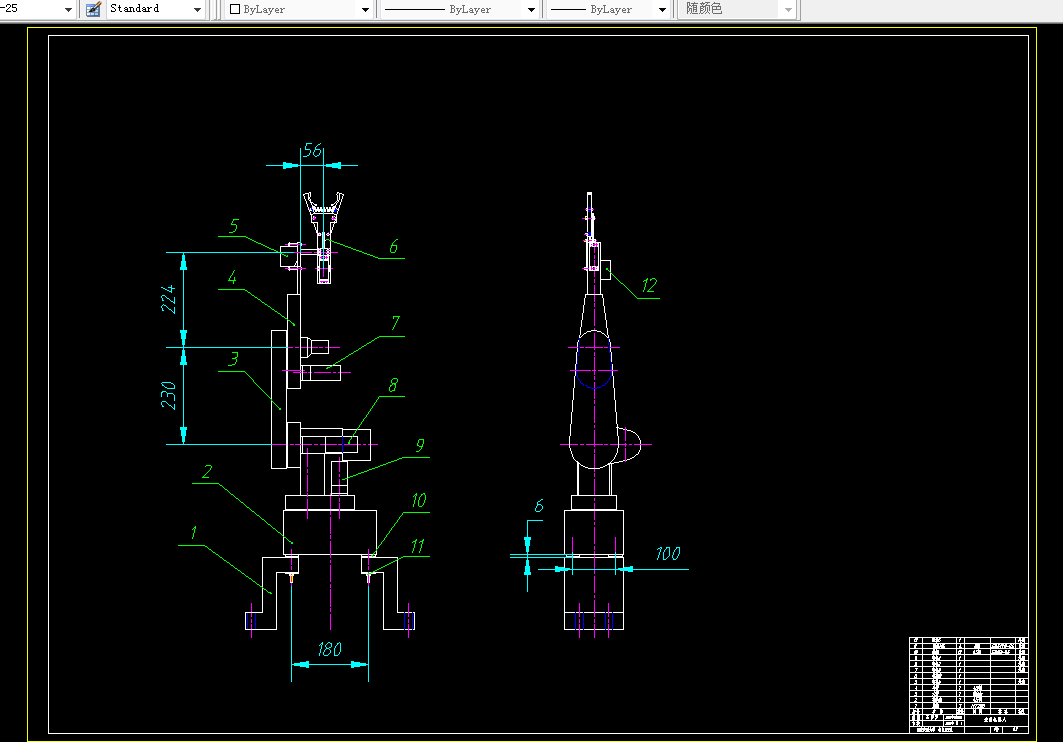Screen dimensions: 1063x742
Task: Select the title block parts table
Action: coord(968,685)
